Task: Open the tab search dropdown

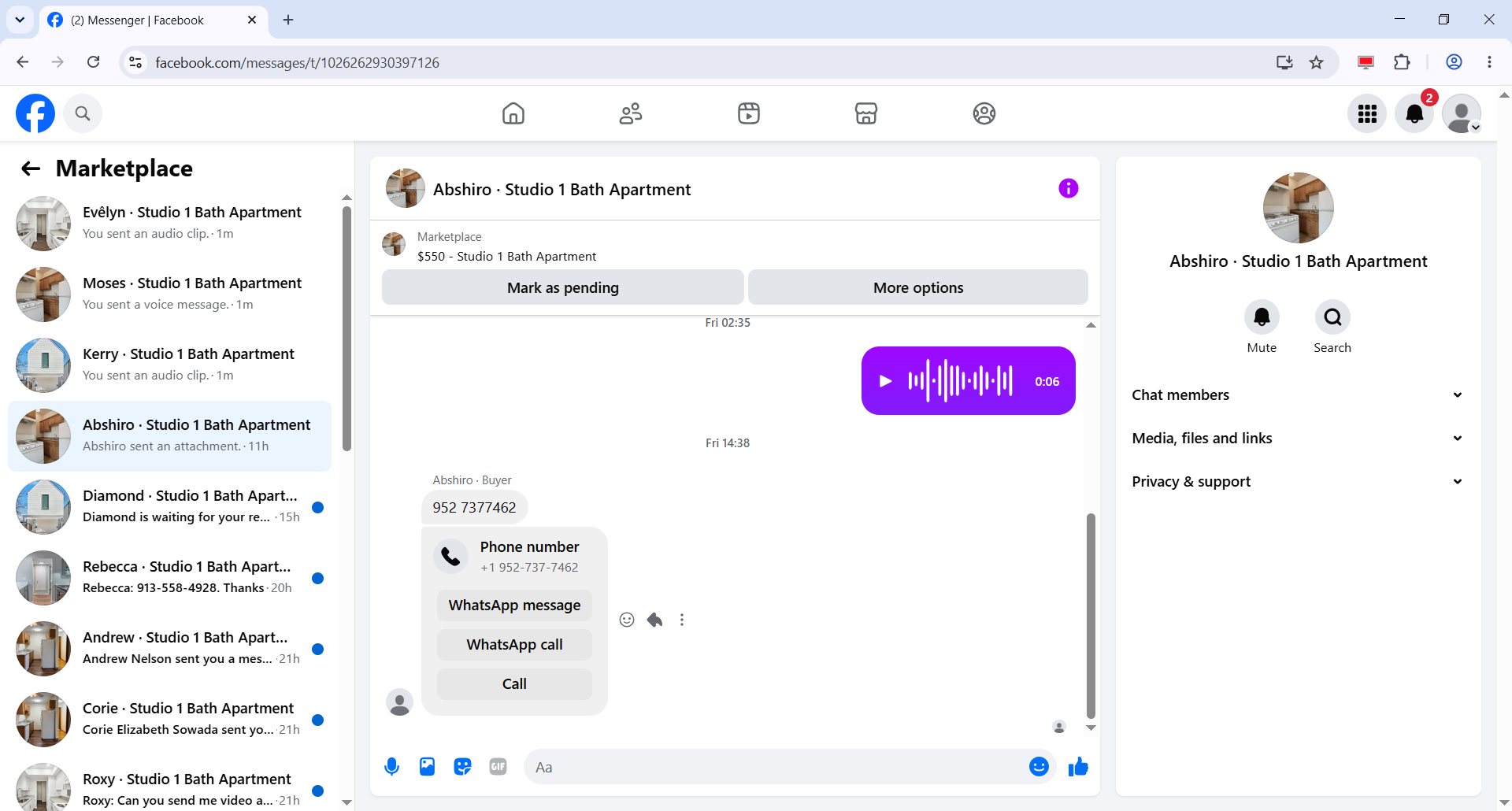Action: click(x=20, y=20)
